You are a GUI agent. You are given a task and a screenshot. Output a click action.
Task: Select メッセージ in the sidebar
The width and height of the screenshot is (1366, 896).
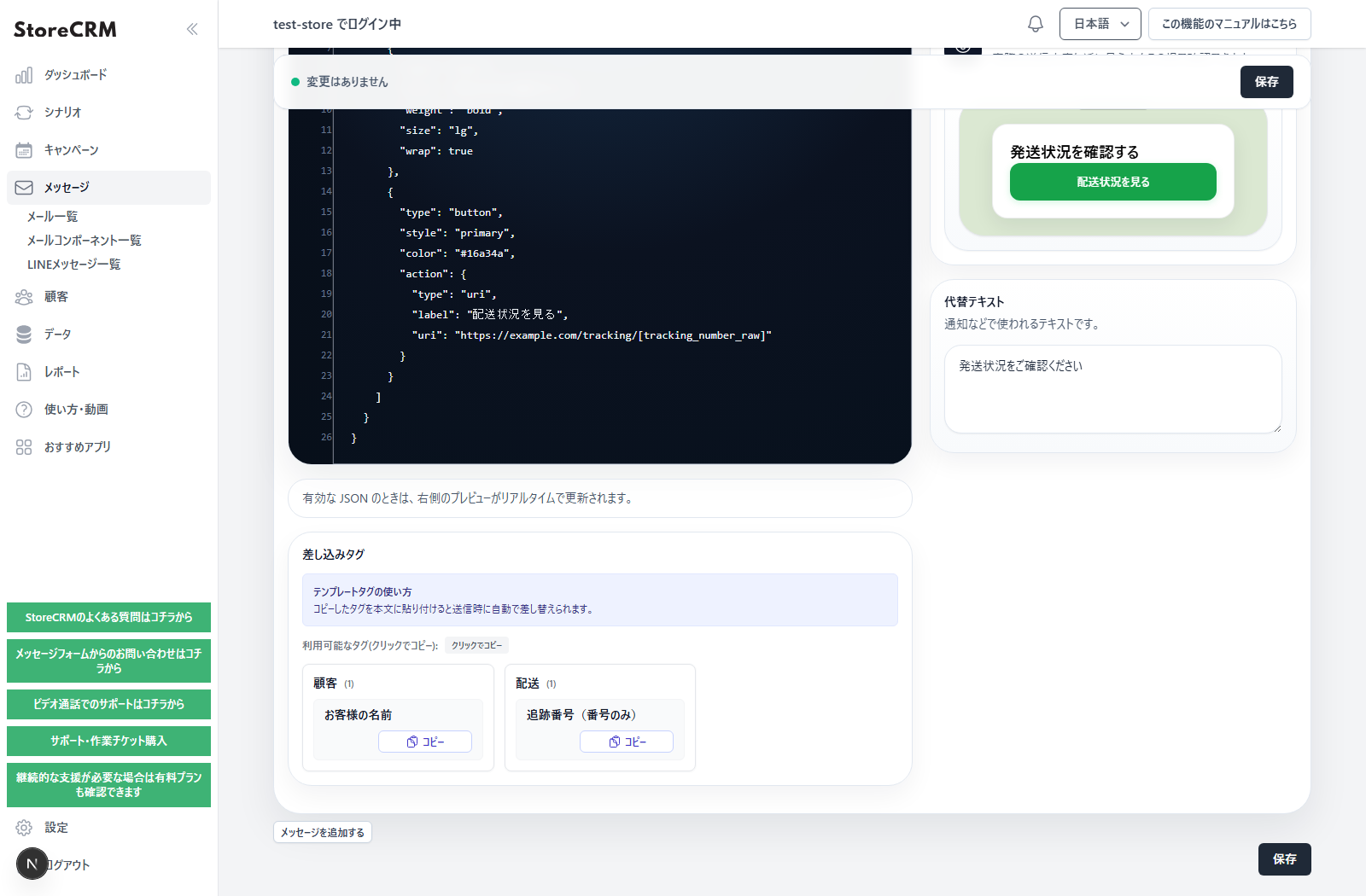[x=108, y=188]
